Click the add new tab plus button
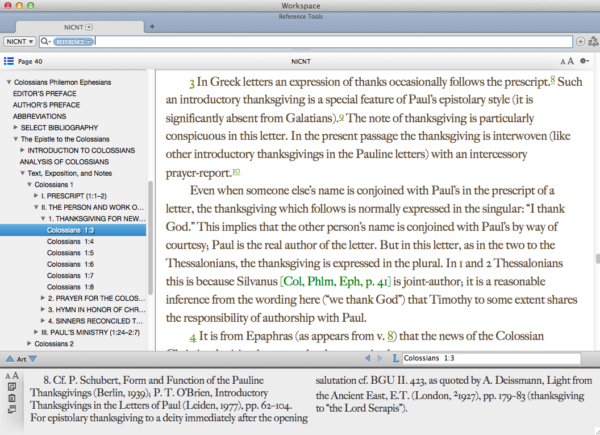This screenshot has height=435, width=600. pos(153,25)
